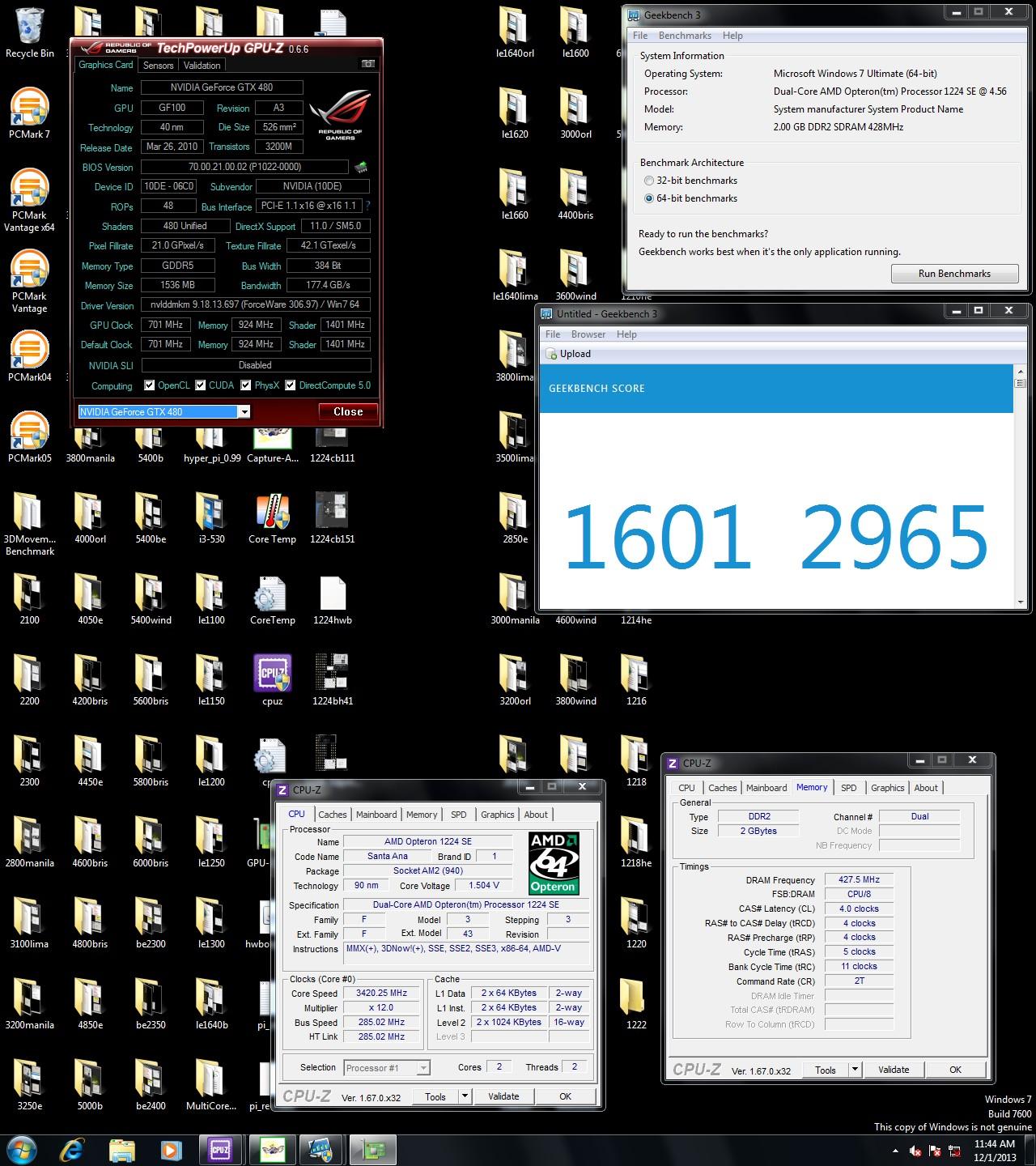Open the Benchmarks menu in Geekbench 3
Screen dimensions: 1036x1166
685,36
